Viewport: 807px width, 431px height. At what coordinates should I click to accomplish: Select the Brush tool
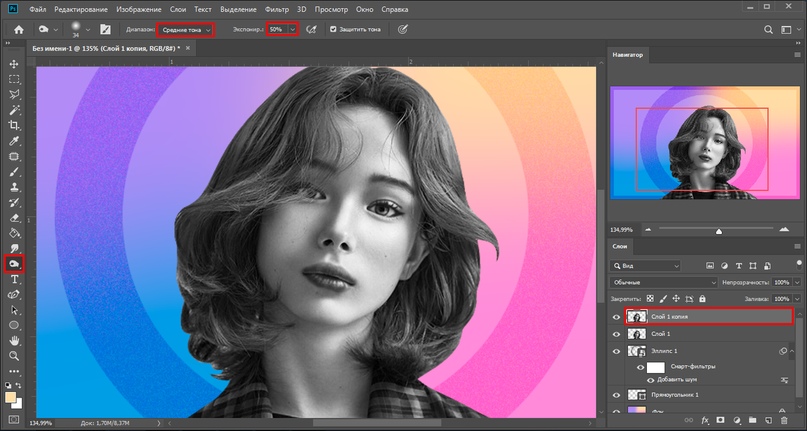point(14,171)
